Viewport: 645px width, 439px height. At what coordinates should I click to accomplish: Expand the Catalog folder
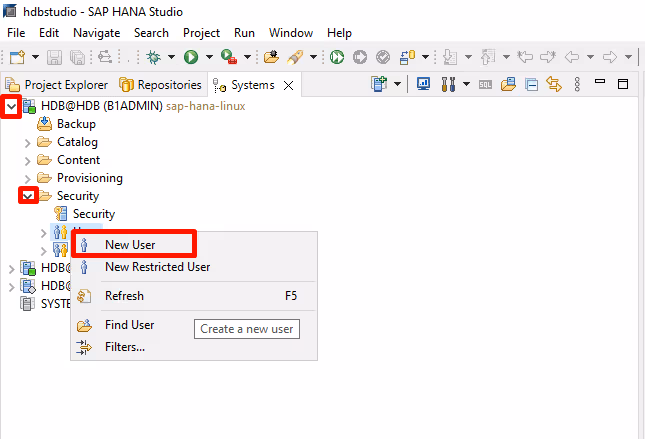tap(28, 142)
